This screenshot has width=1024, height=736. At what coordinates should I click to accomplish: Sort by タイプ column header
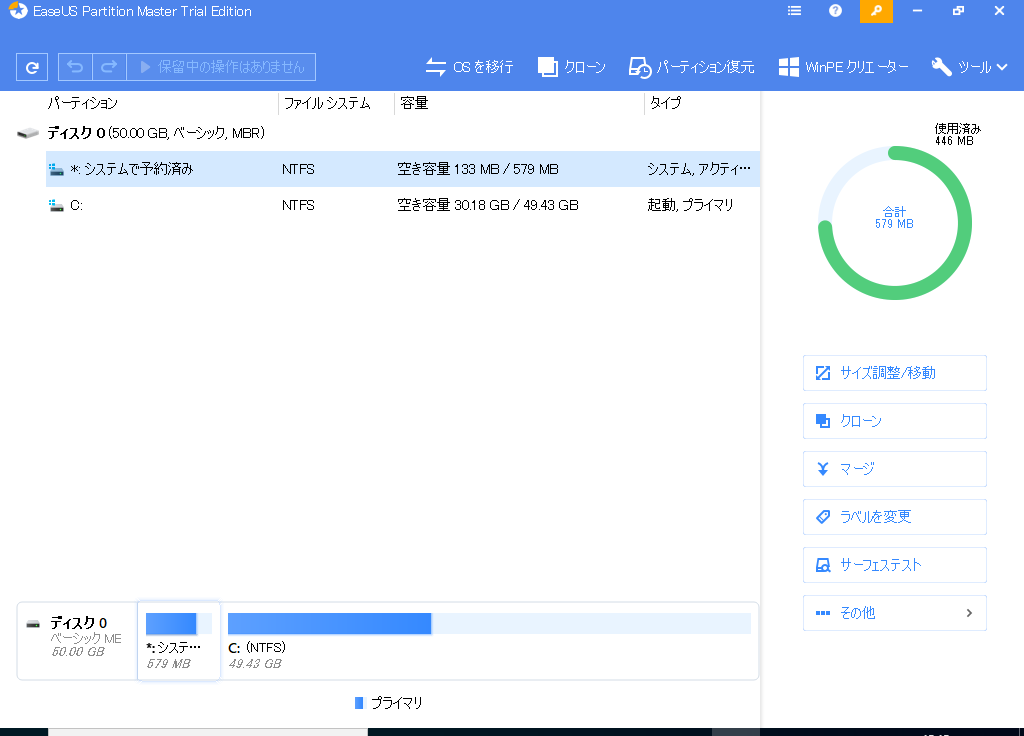pos(665,103)
